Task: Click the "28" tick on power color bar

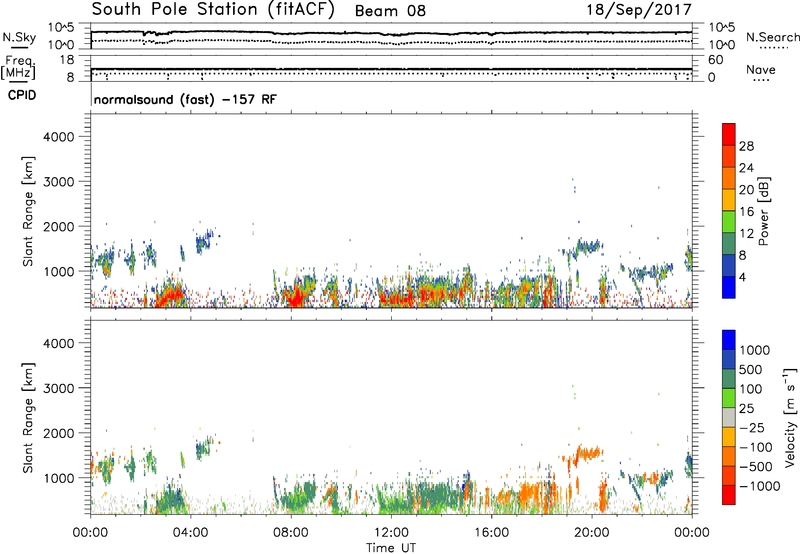Action: tap(746, 146)
